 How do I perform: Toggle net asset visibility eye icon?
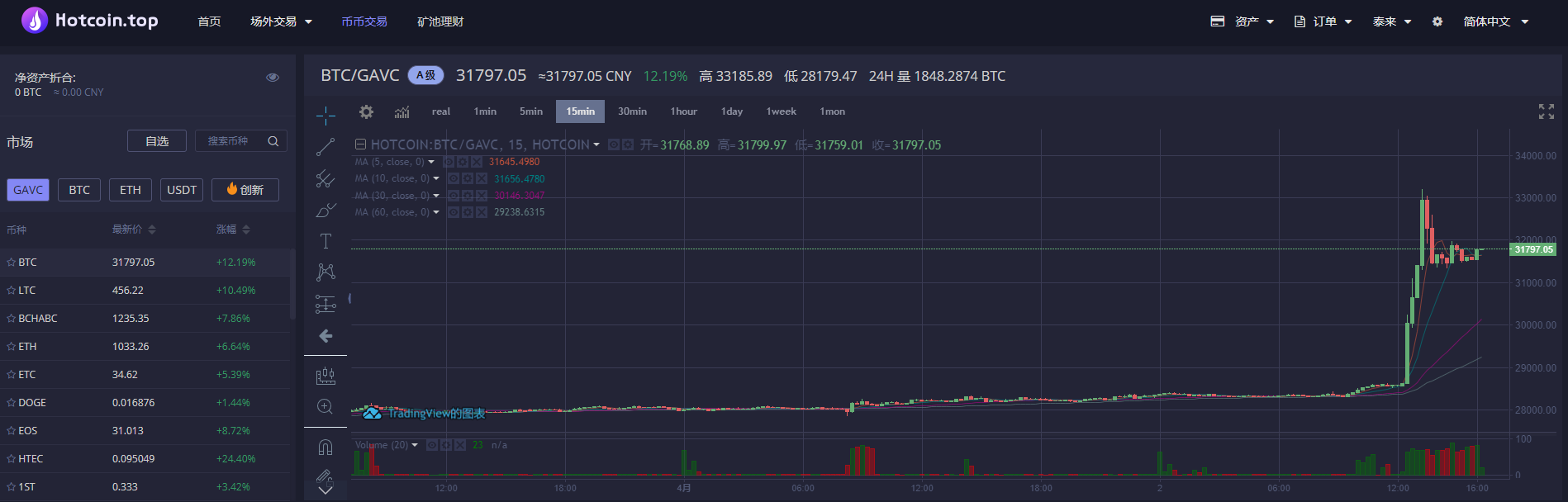click(273, 77)
